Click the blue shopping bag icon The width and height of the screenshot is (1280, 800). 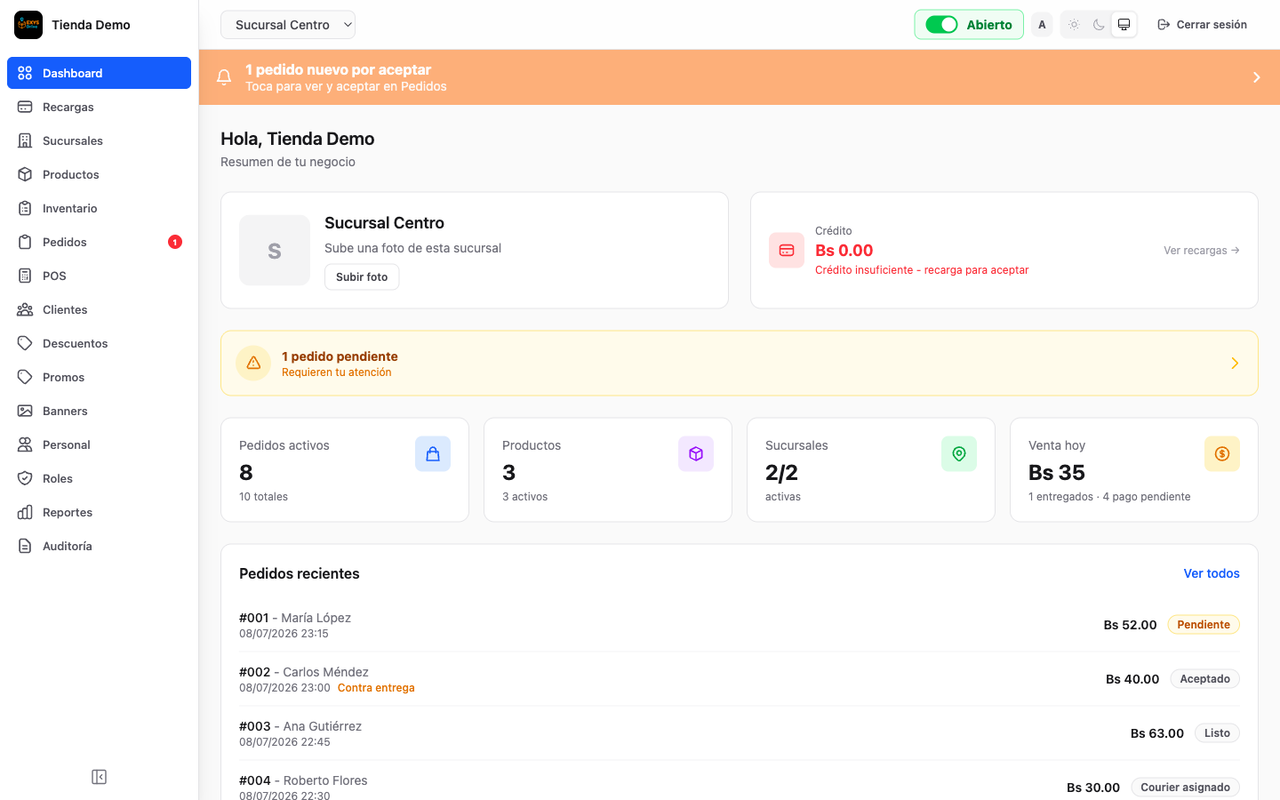pos(433,454)
